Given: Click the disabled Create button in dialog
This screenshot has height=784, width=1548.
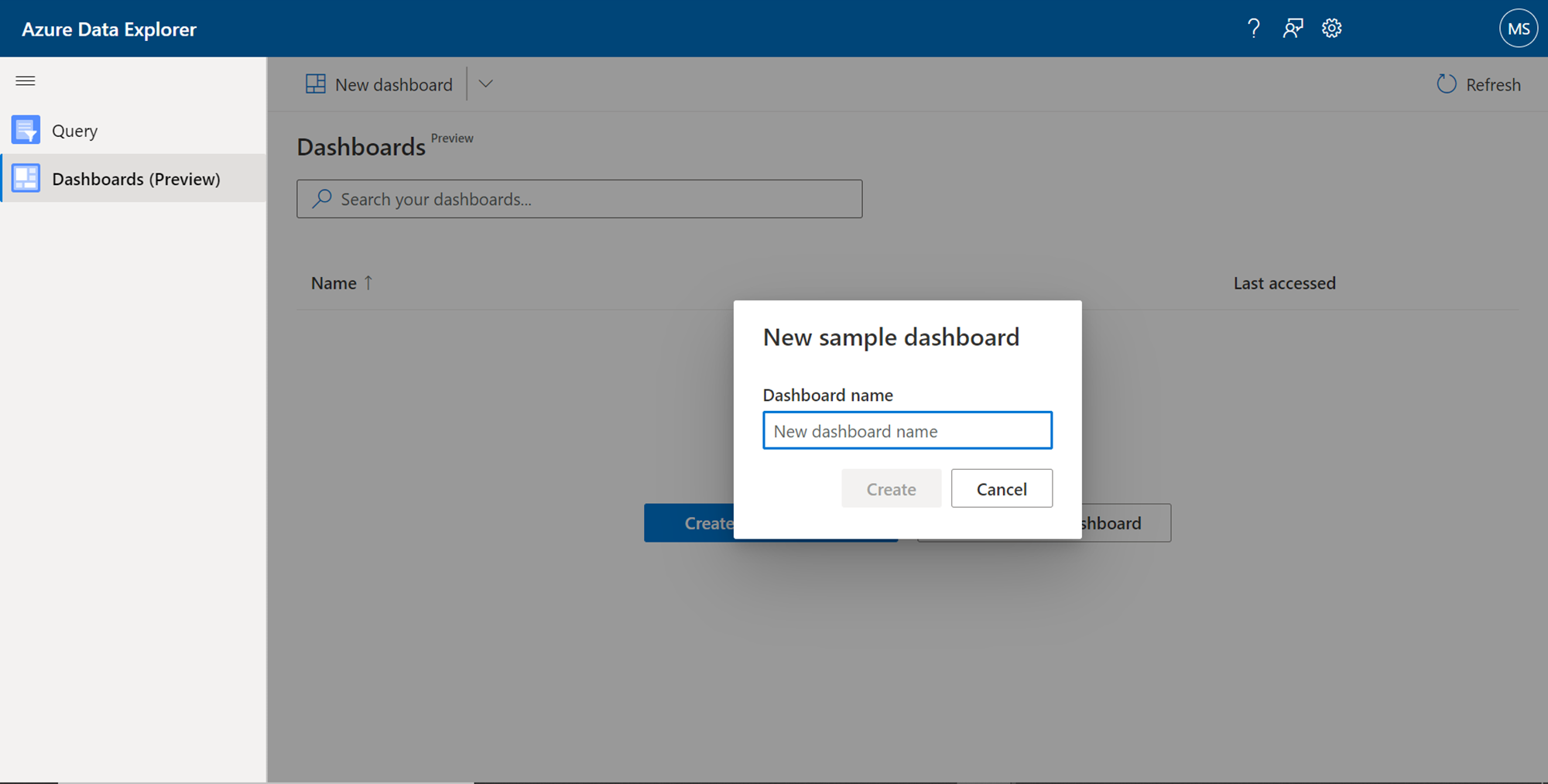Looking at the screenshot, I should click(892, 488).
